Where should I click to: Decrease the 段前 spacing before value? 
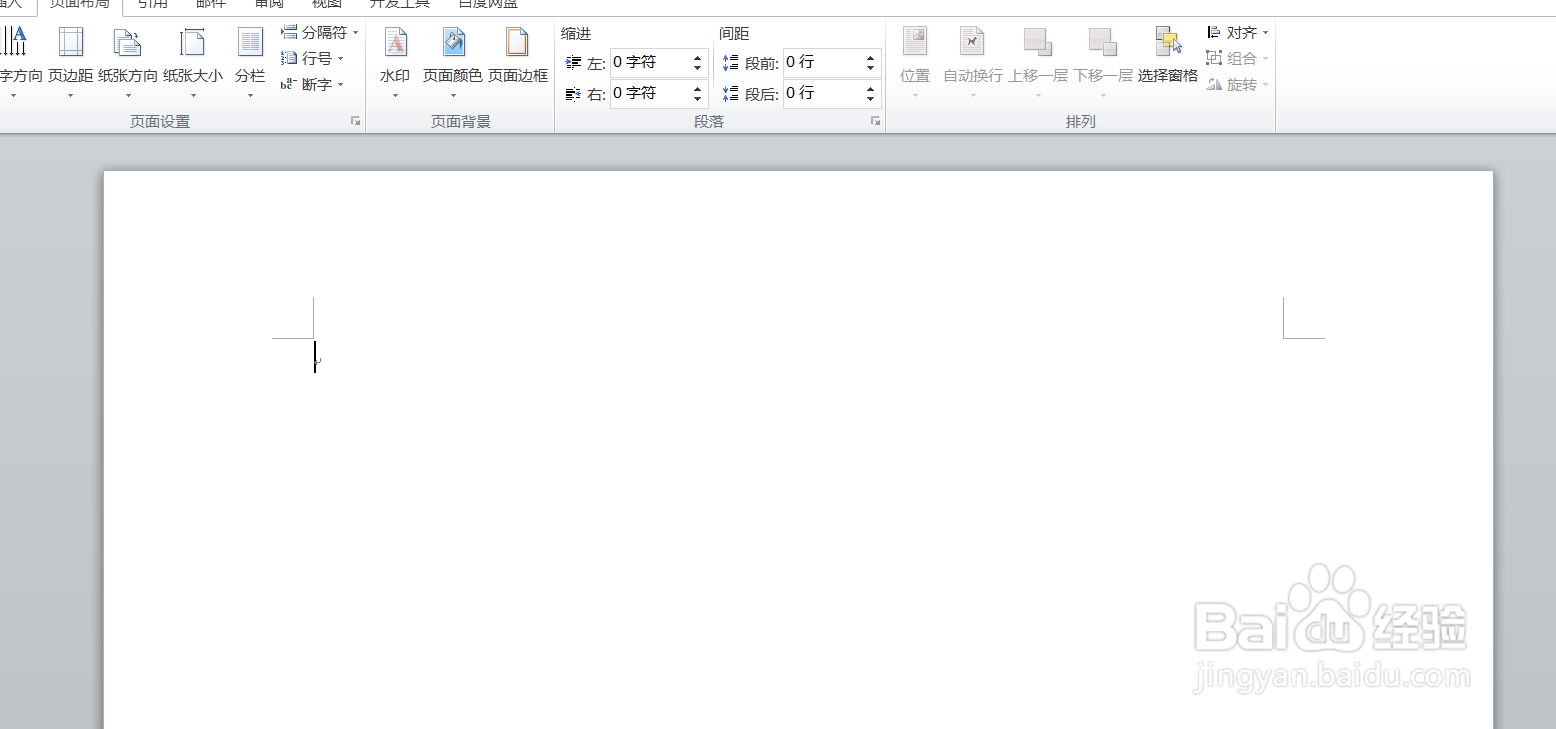click(x=871, y=68)
